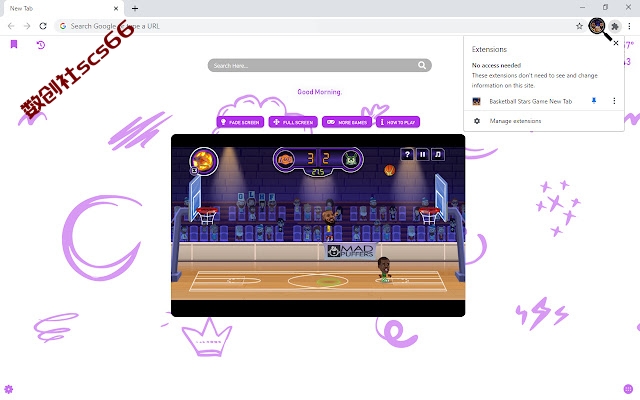This screenshot has width=640, height=400.
Task: Click the browser back arrow
Action: click(x=11, y=26)
